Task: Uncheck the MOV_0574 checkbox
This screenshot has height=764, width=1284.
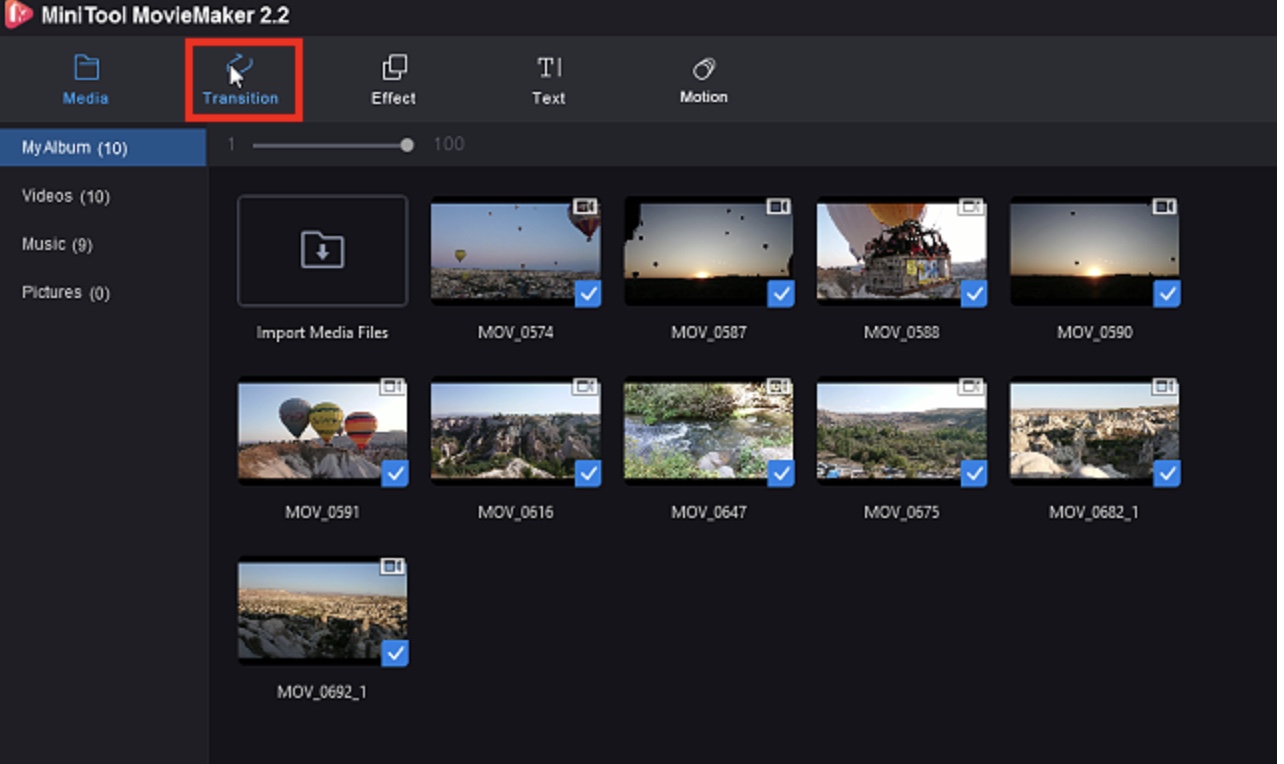Action: click(588, 293)
